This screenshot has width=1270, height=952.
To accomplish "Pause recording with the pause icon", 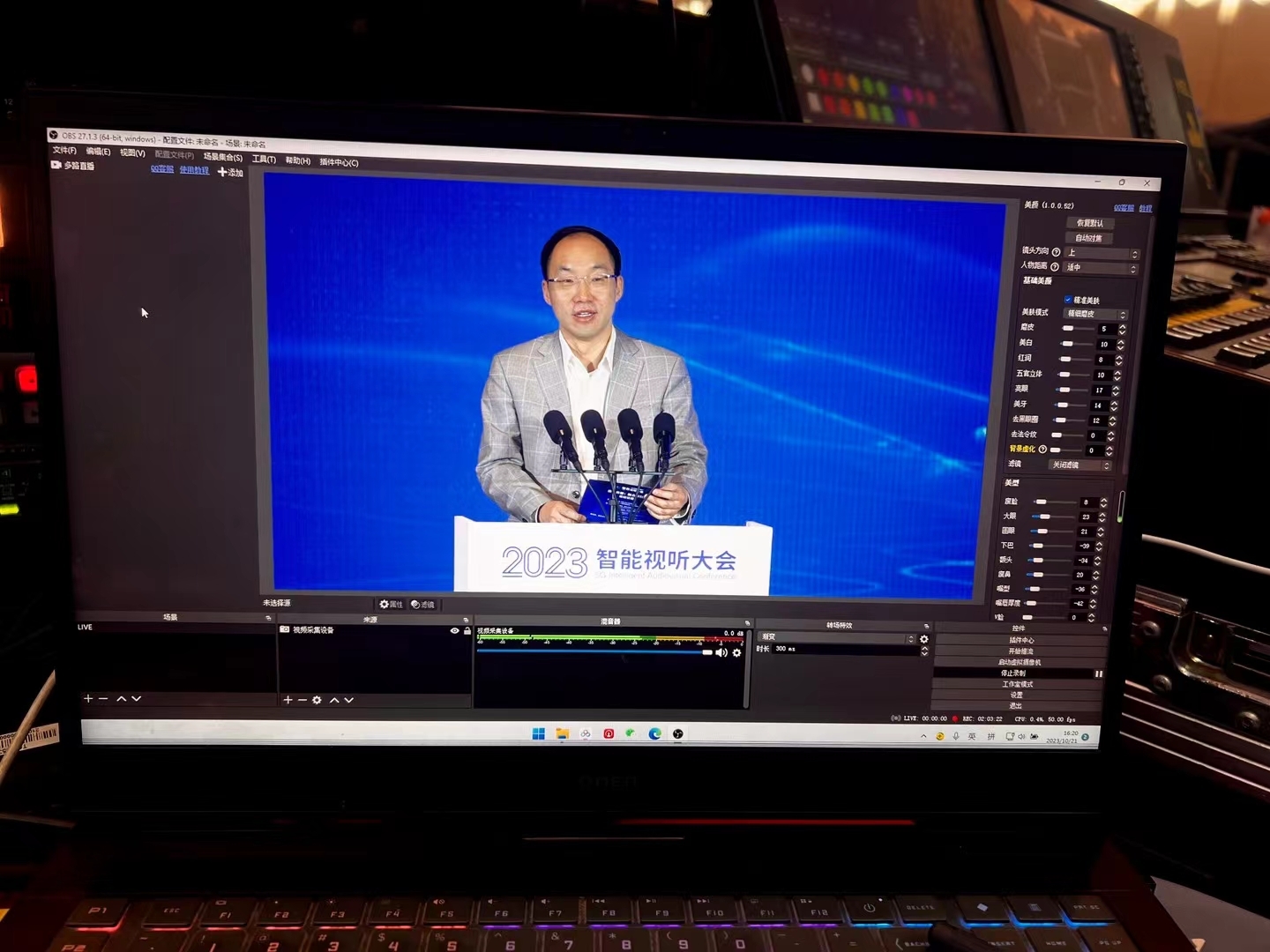I will point(1098,674).
